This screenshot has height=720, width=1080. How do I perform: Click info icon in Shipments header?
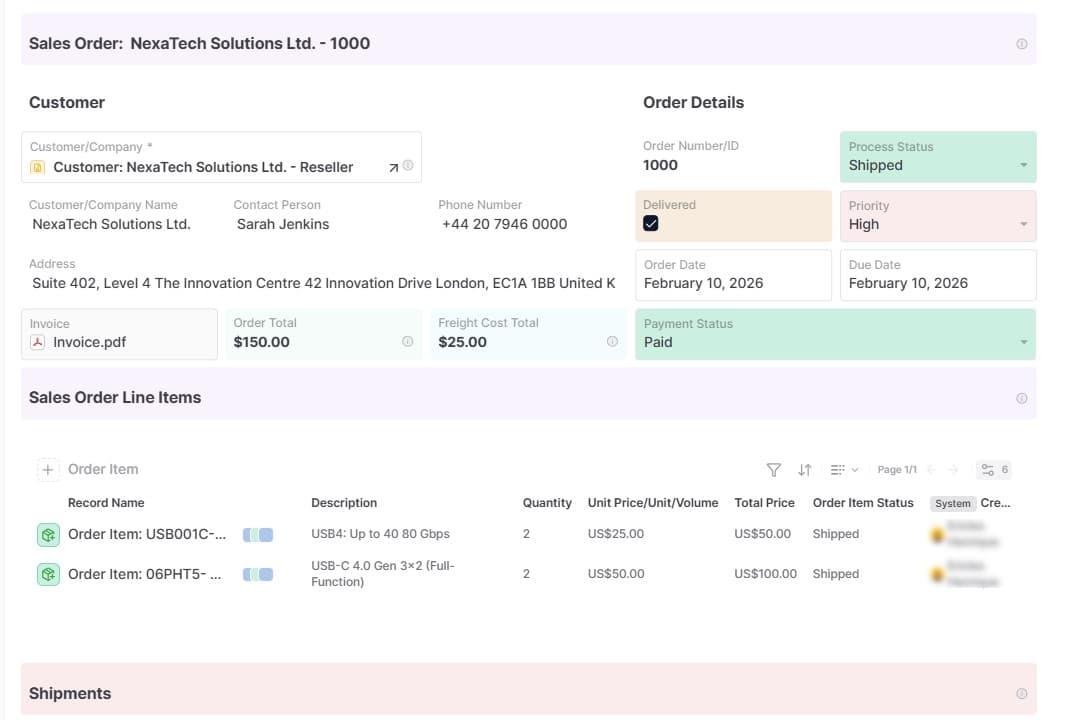[1021, 694]
